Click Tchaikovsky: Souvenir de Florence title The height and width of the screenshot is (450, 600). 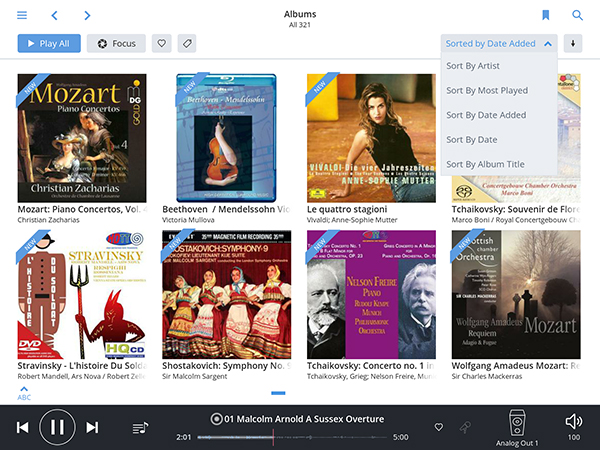click(x=516, y=209)
